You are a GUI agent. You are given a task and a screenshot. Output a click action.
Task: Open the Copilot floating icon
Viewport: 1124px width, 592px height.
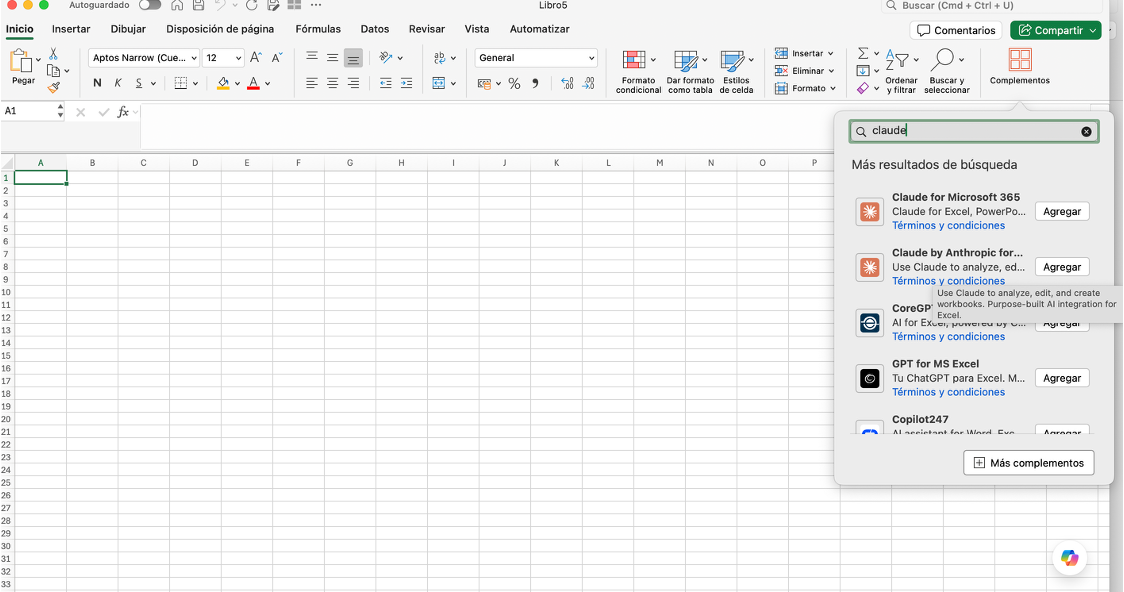click(x=1070, y=558)
